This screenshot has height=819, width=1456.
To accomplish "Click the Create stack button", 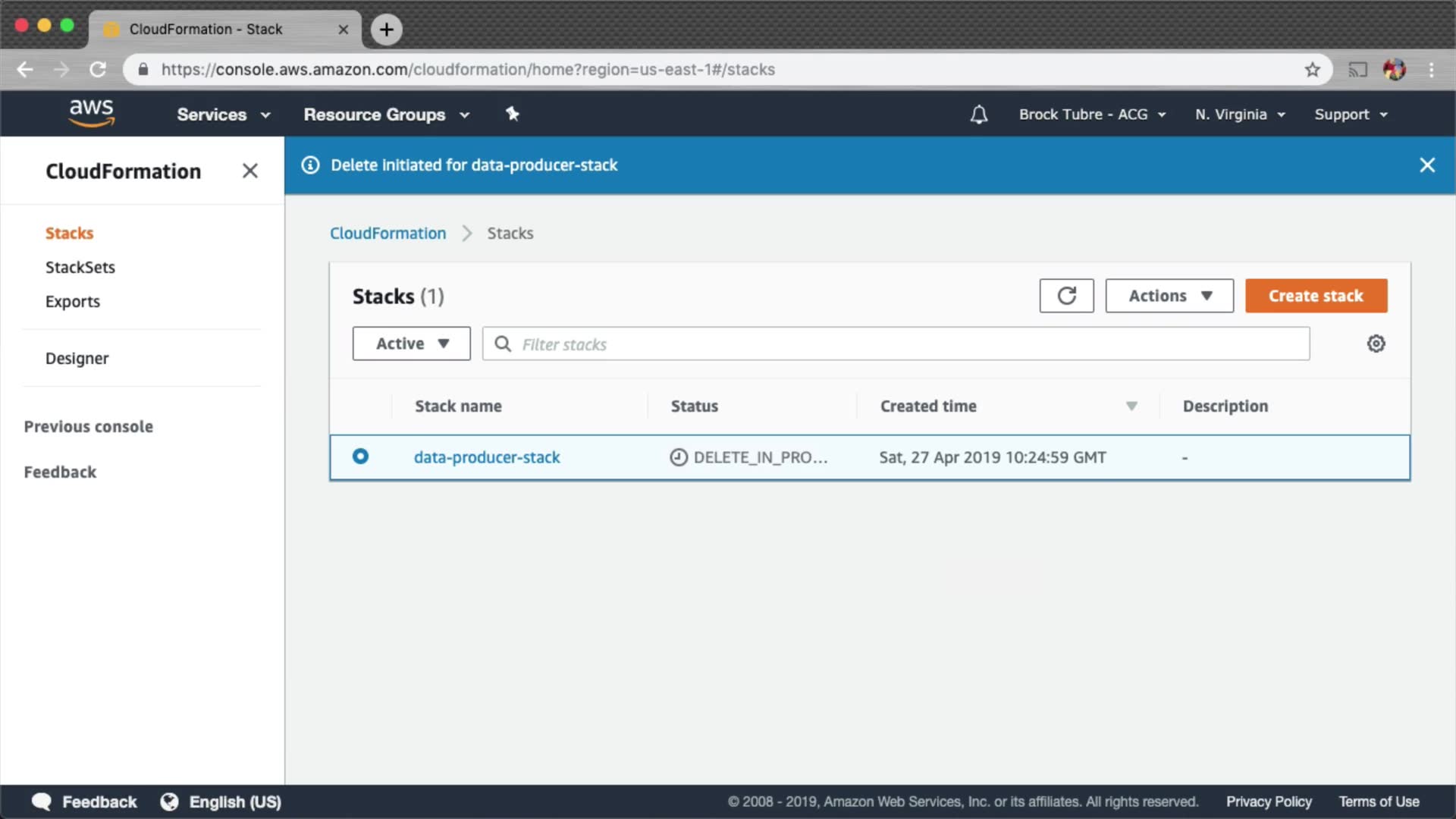I will [x=1316, y=296].
